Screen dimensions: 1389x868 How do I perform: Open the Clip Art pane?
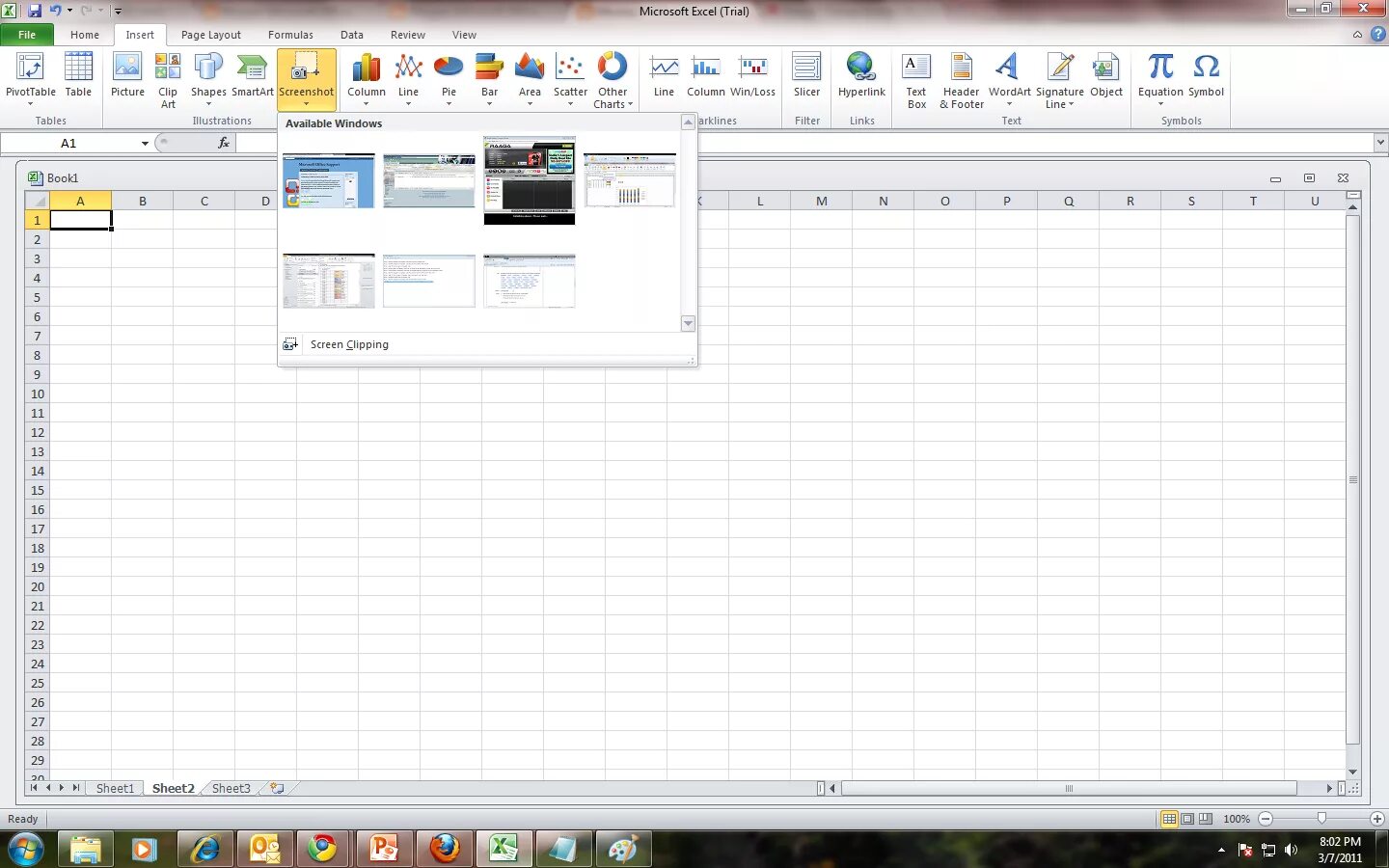tap(168, 80)
